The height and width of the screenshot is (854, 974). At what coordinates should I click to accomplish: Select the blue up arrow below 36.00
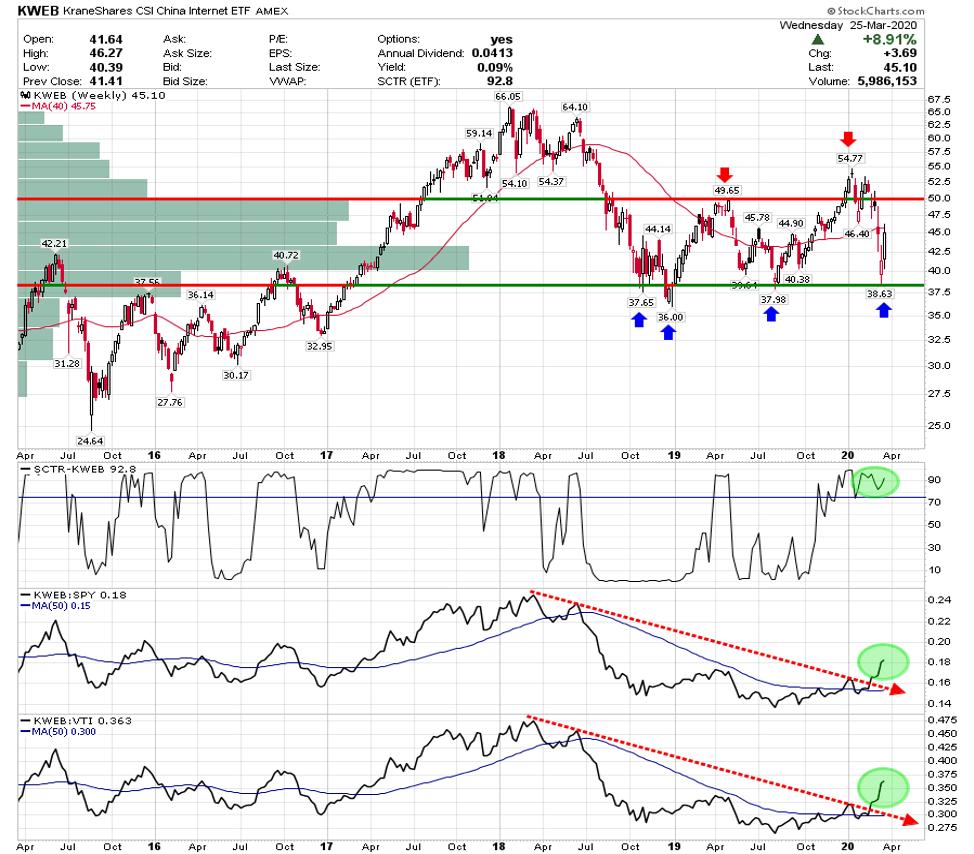tap(668, 332)
